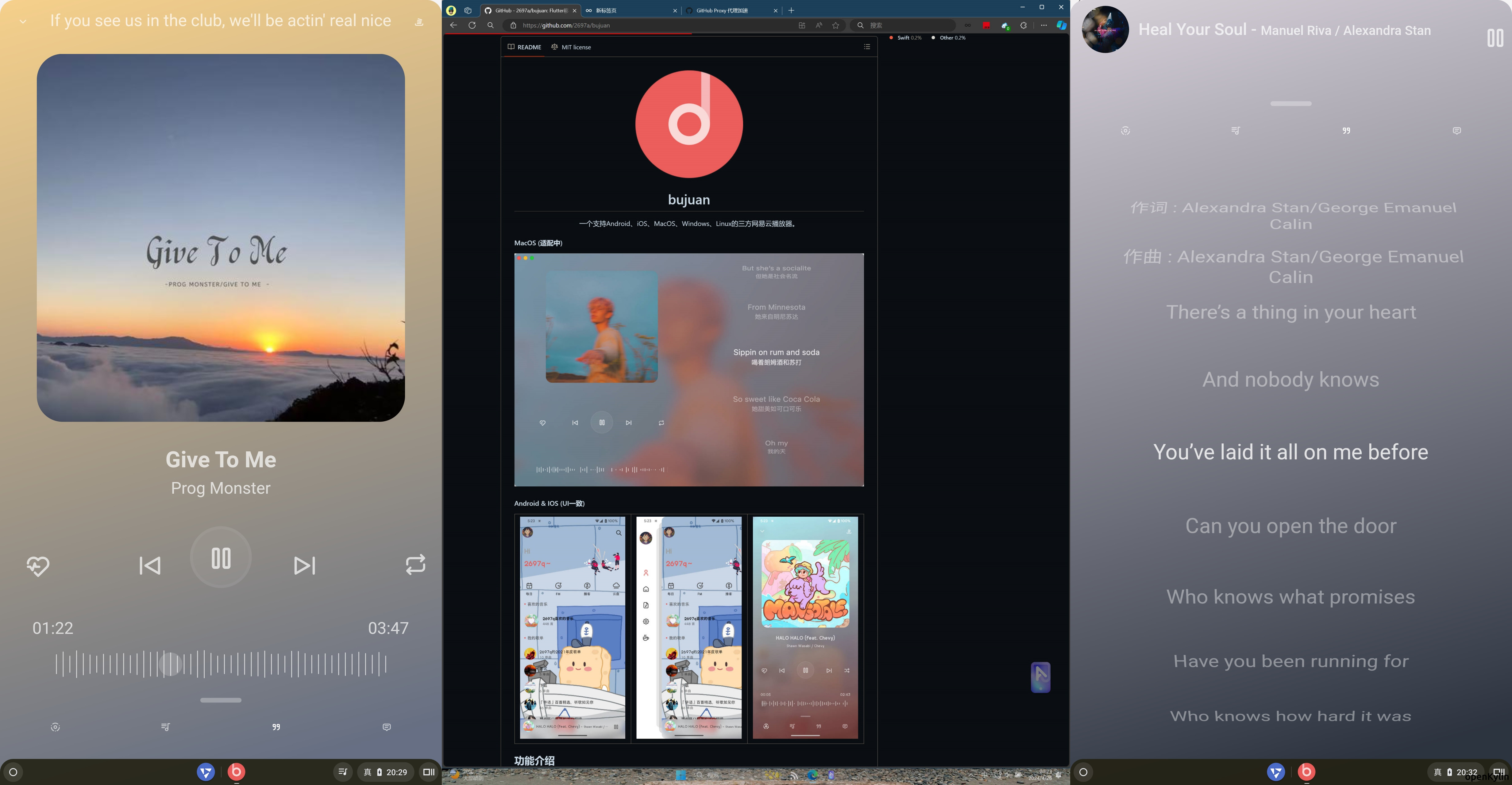The image size is (1512, 785).
Task: Like Give To Me with the heart icon
Action: (38, 565)
